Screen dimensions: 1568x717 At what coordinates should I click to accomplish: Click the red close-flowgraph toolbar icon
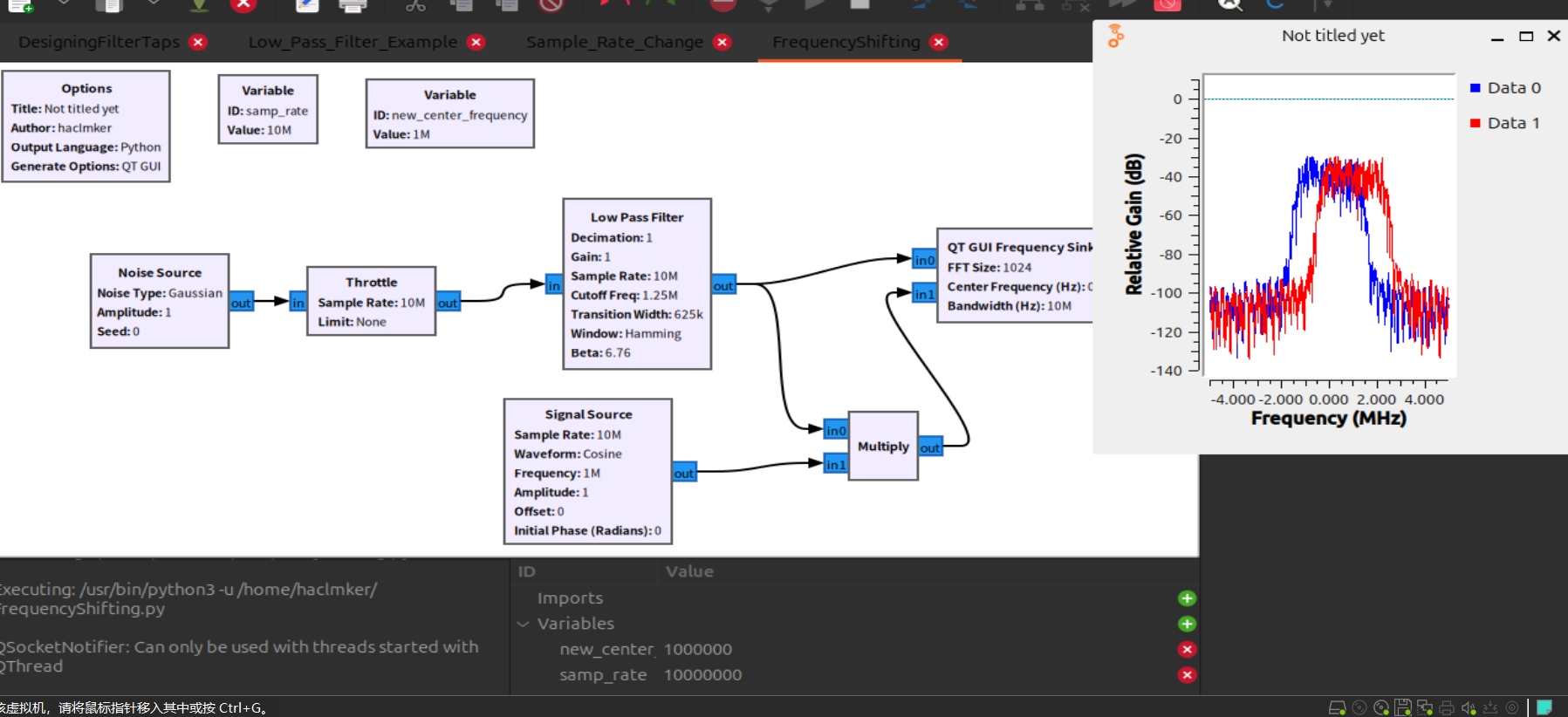[243, 5]
